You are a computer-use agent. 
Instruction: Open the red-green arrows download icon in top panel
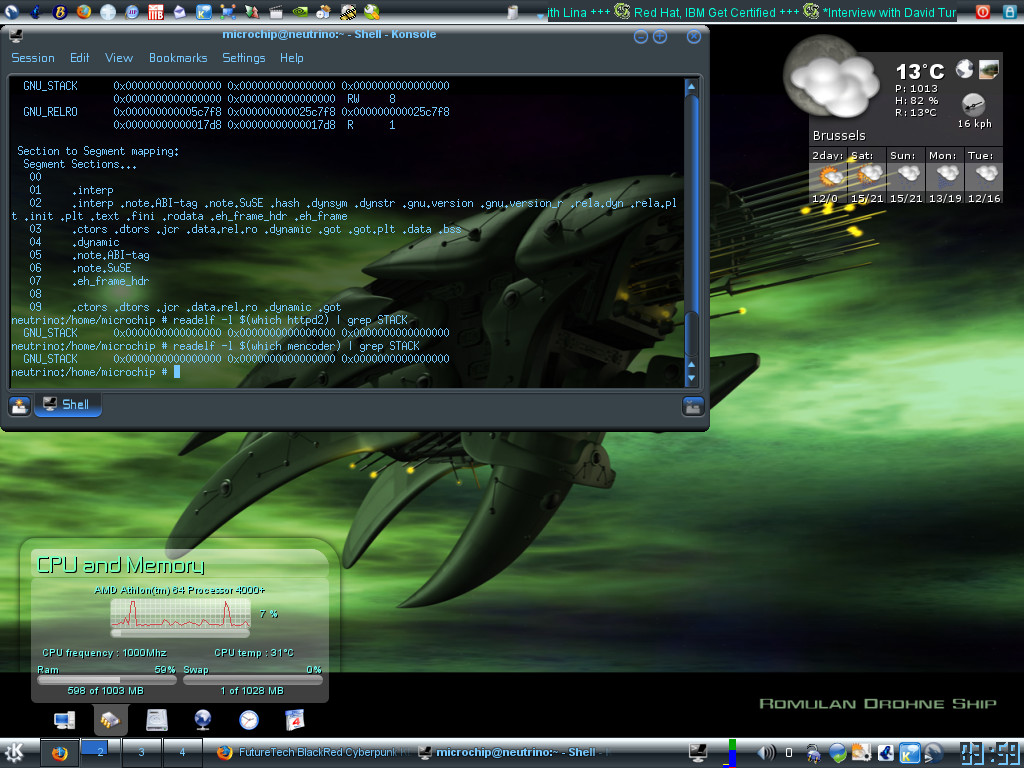252,11
